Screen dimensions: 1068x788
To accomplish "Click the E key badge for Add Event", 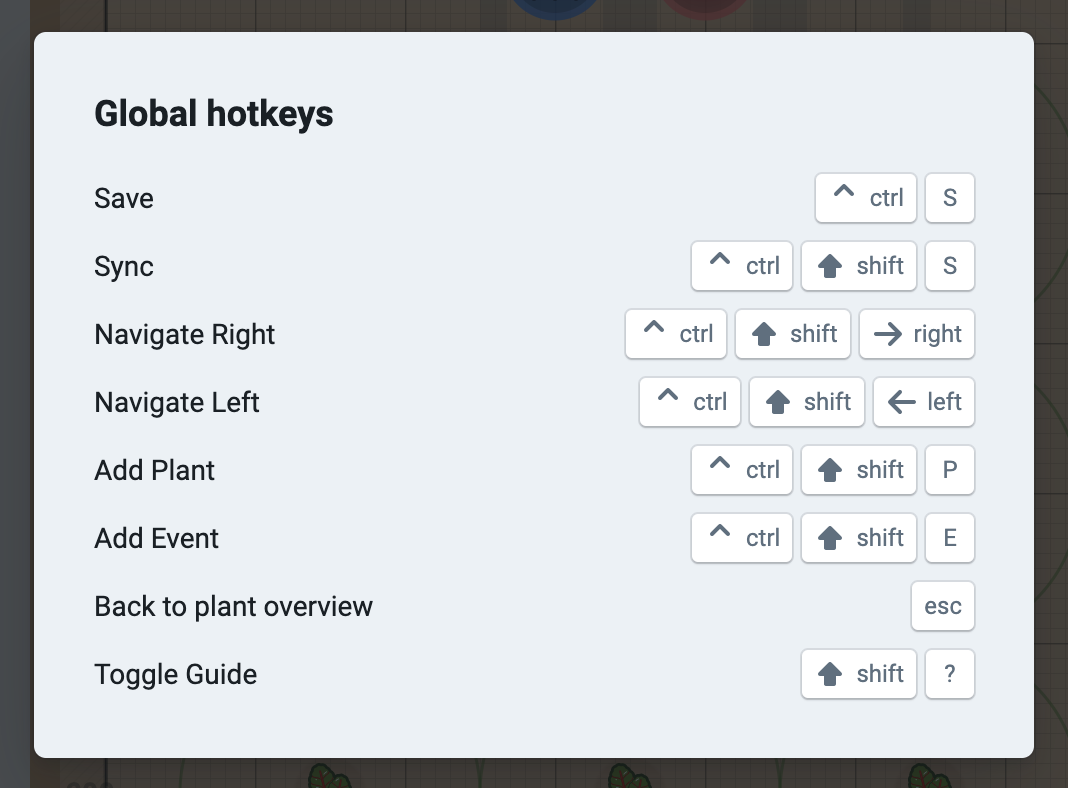I will click(x=949, y=538).
